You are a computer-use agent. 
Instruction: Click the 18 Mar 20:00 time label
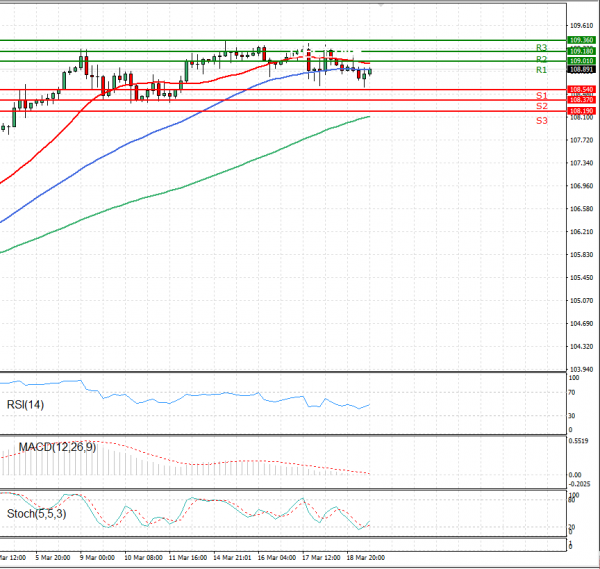(x=365, y=558)
